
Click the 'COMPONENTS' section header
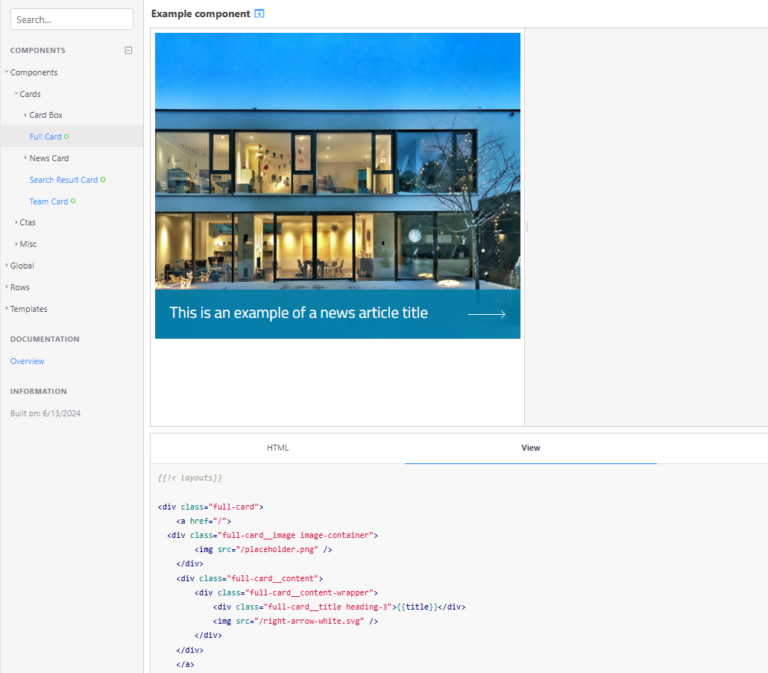point(38,50)
